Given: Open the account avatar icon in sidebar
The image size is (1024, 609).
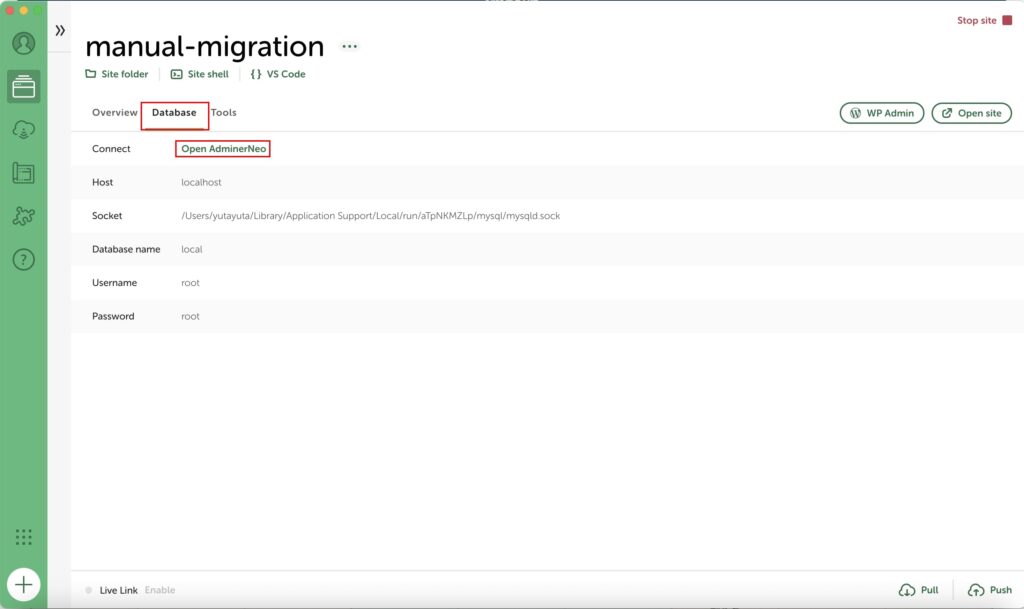Looking at the screenshot, I should (x=24, y=43).
